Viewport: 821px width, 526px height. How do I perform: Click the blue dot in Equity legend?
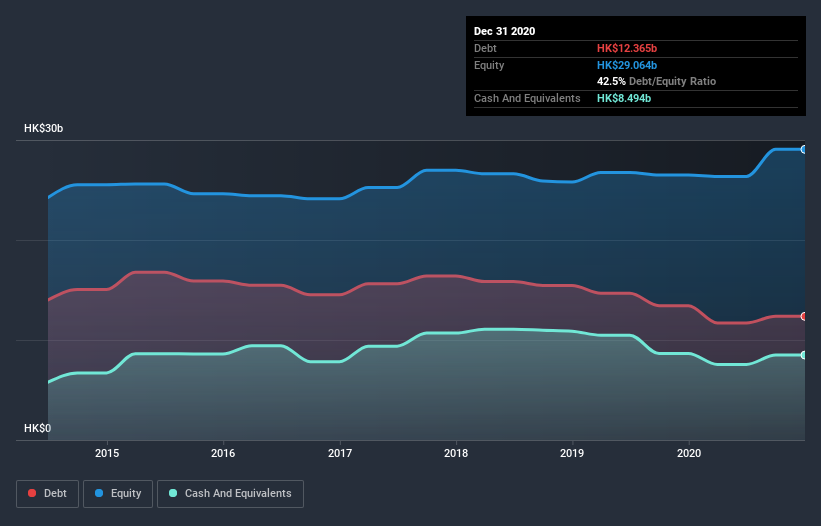pyautogui.click(x=99, y=493)
